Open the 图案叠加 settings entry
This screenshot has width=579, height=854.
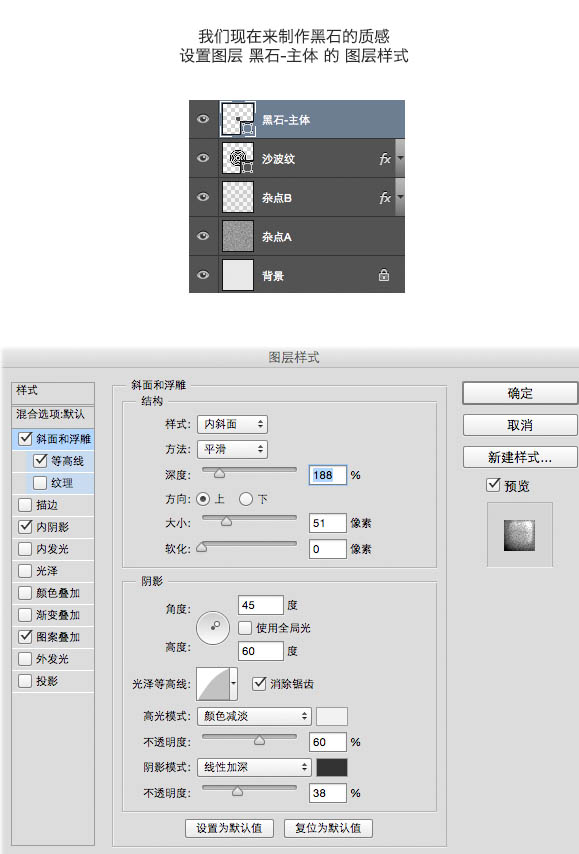tap(58, 637)
